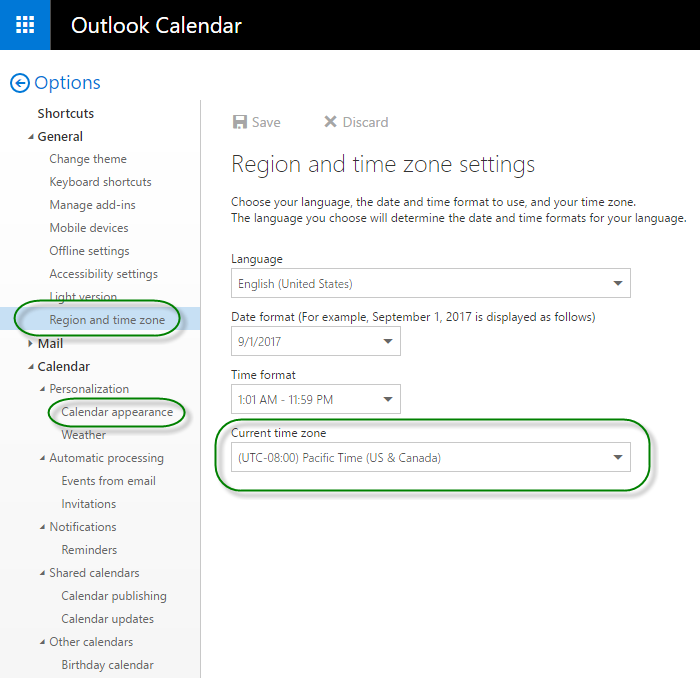Collapse the Personalization subsection triangle
This screenshot has height=678, width=700.
pos(42,389)
